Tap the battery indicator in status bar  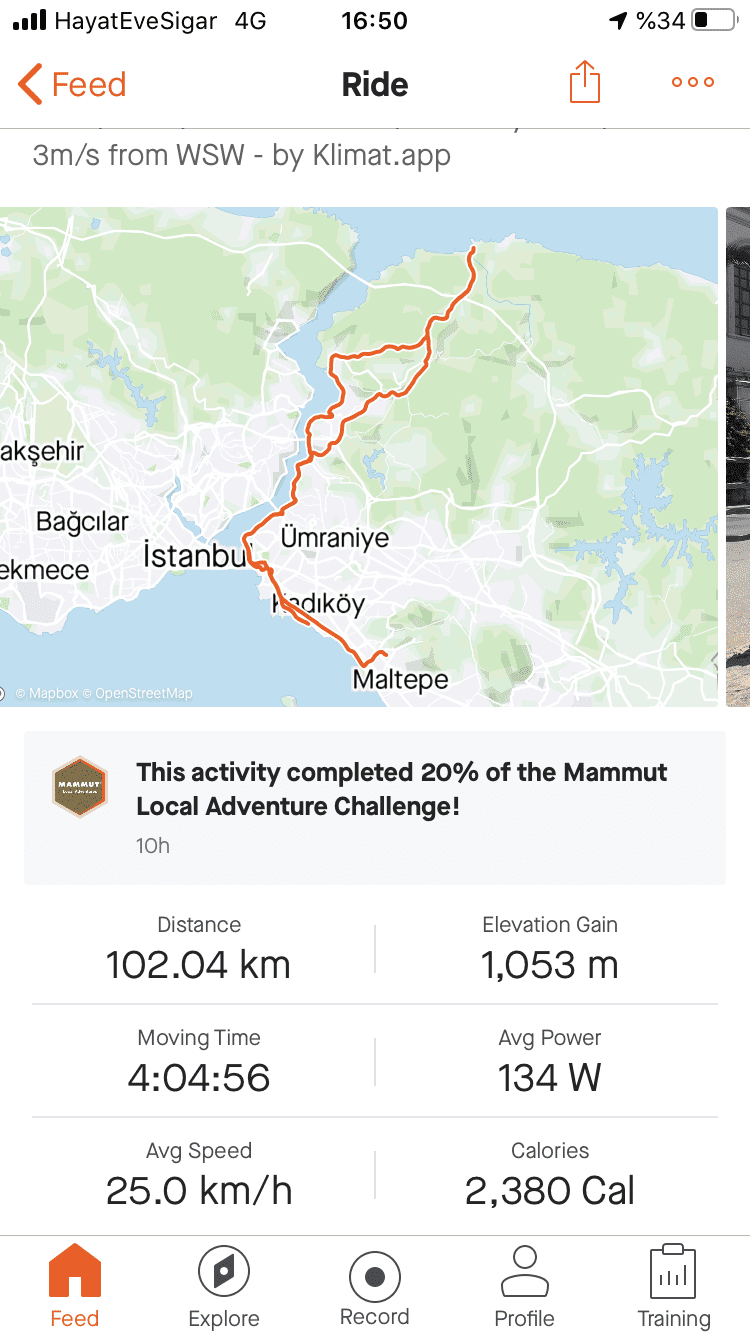tap(713, 20)
